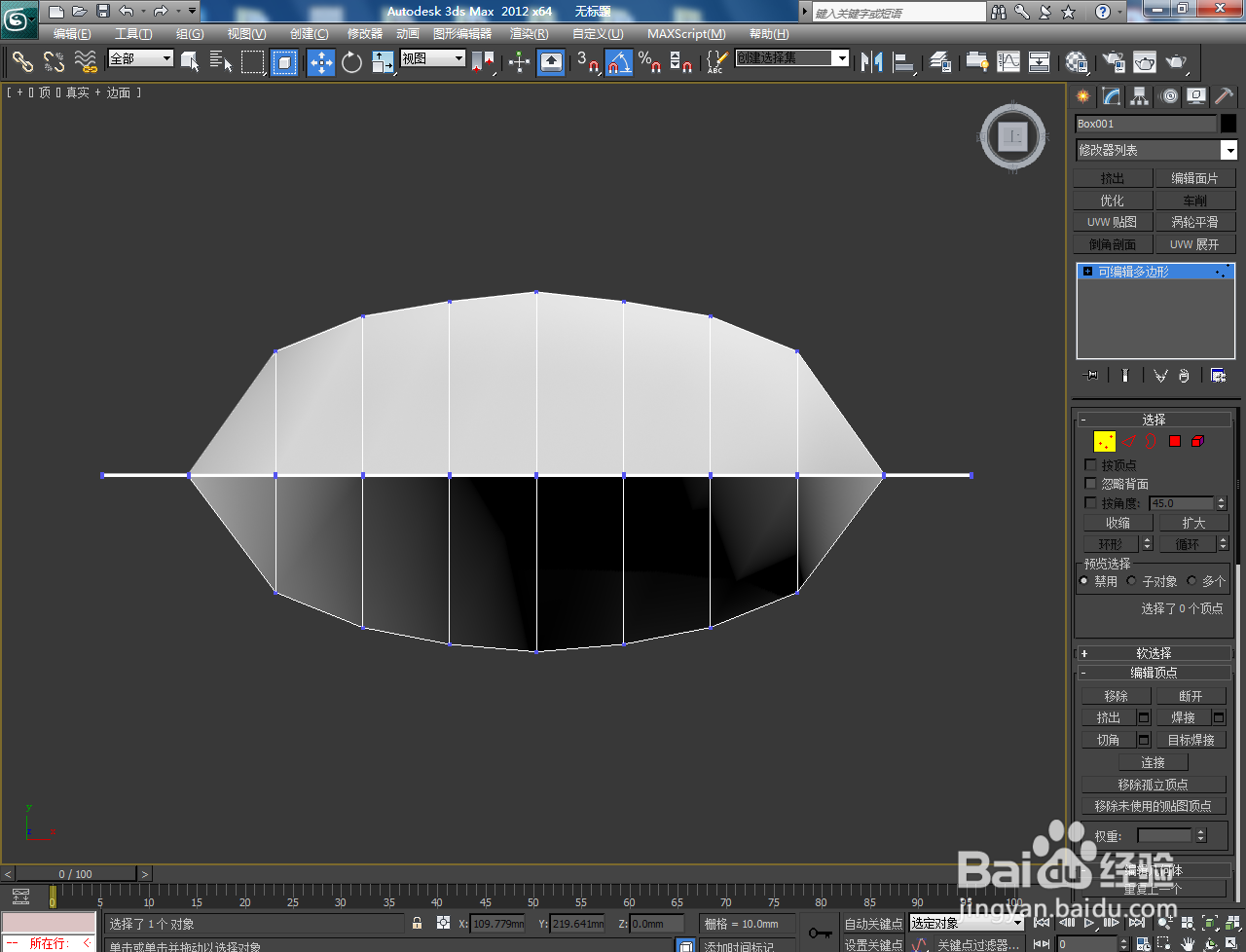1246x952 pixels.
Task: Select Polygon sub-object level
Action: [x=1175, y=442]
